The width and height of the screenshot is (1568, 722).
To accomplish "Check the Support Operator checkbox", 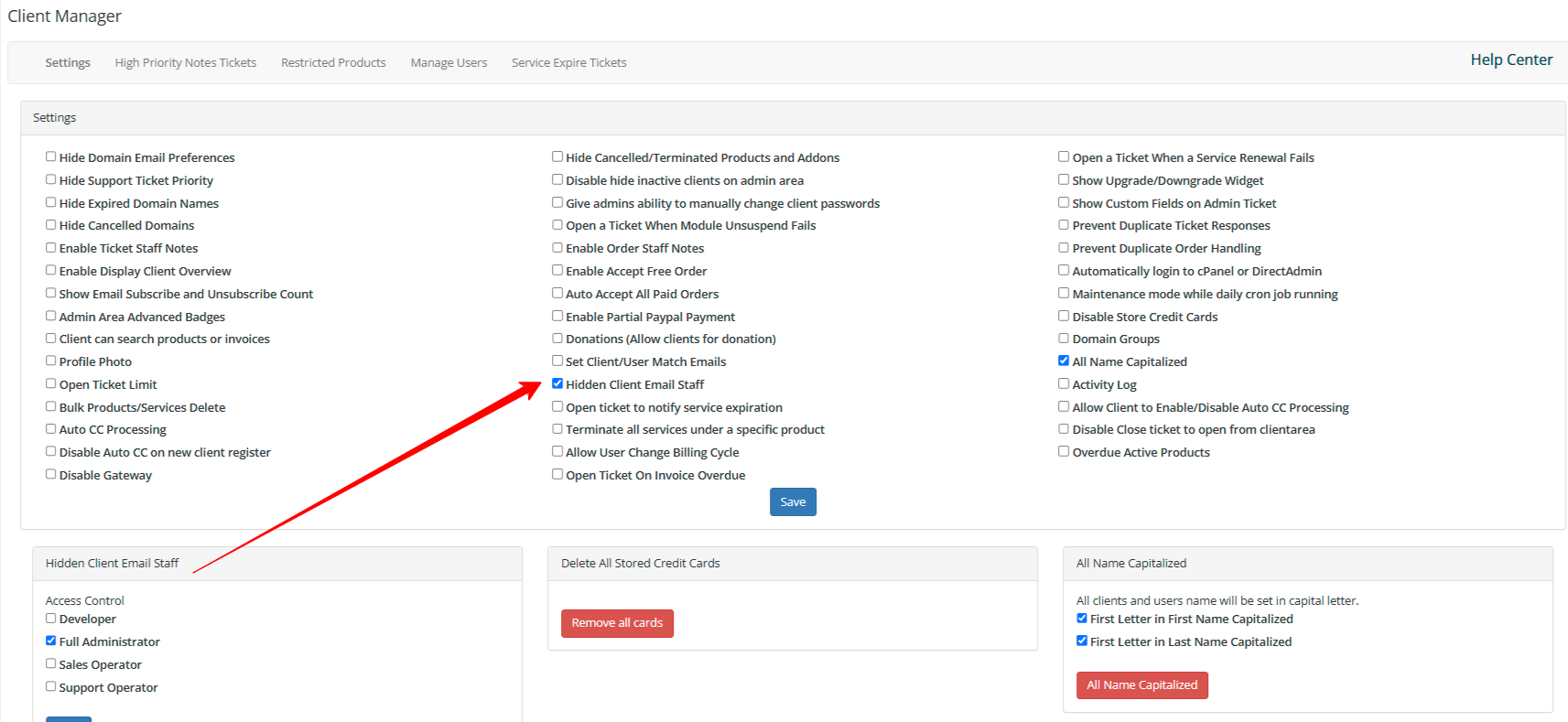I will [51, 686].
